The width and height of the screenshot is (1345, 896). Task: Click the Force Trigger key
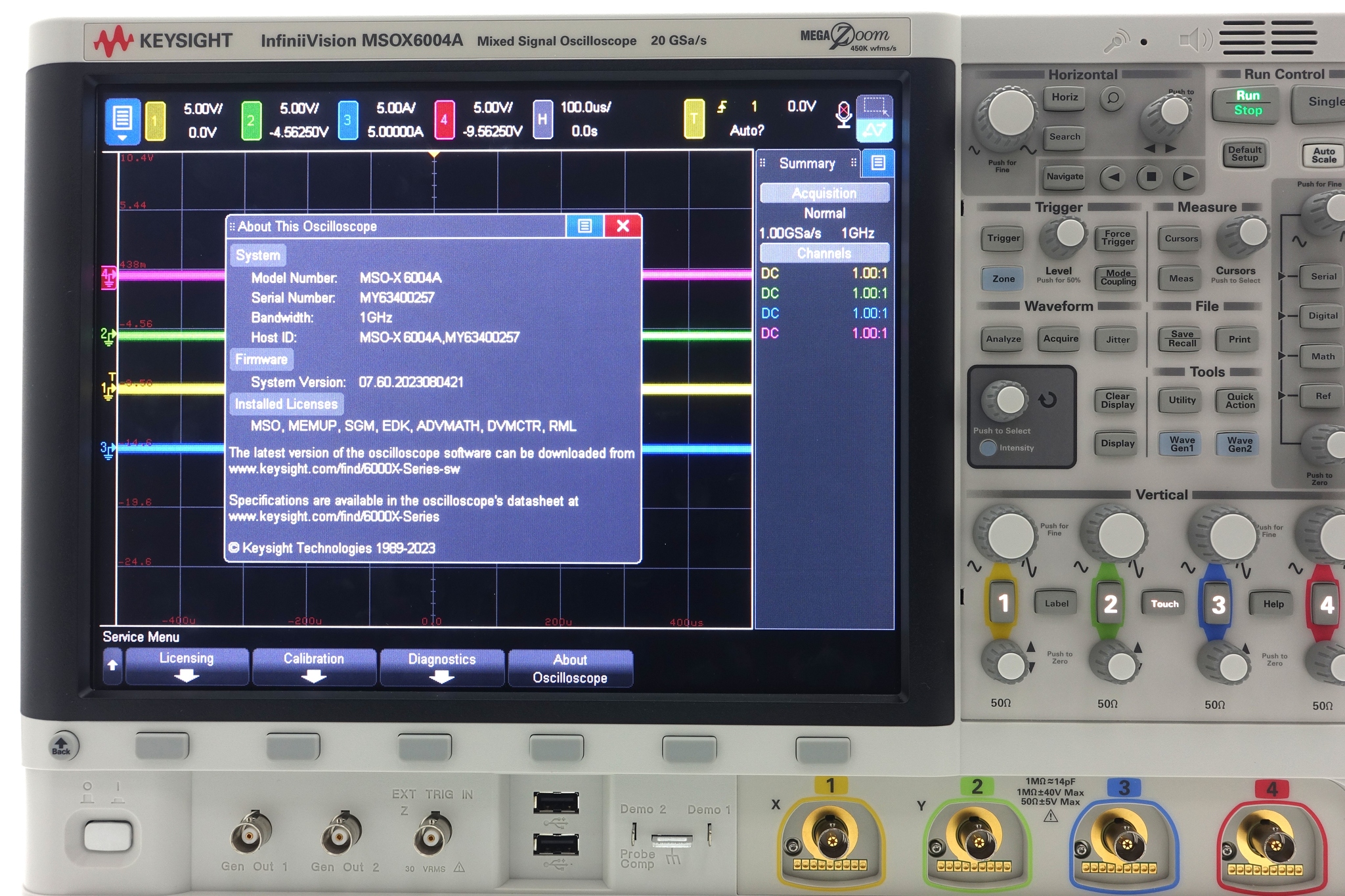click(1118, 238)
